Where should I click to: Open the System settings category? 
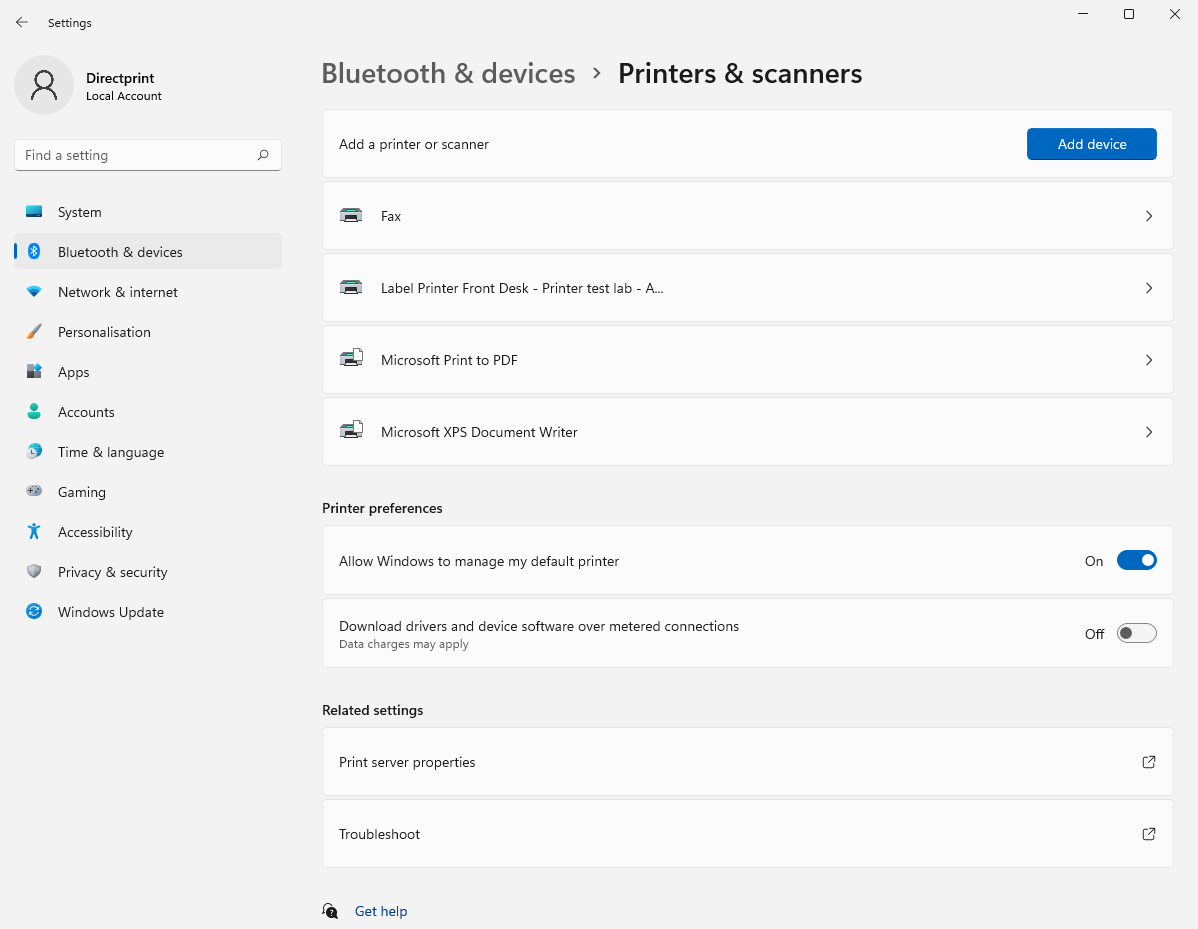(x=148, y=212)
